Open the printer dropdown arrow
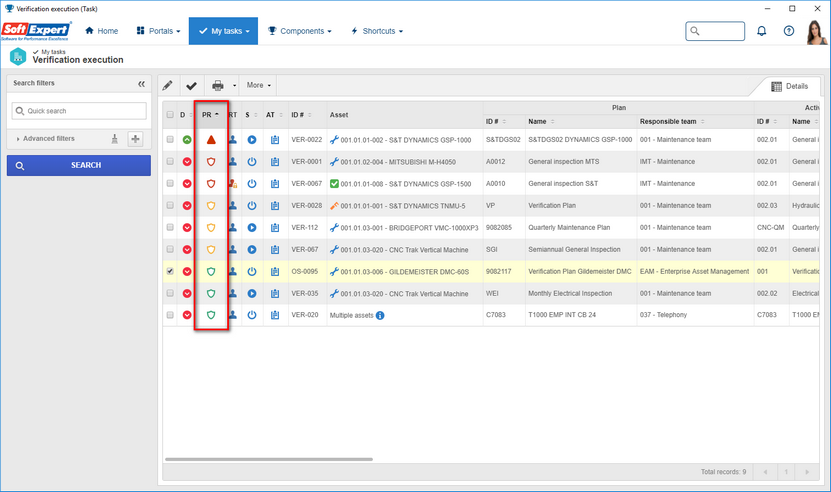This screenshot has width=831, height=492. (x=234, y=85)
